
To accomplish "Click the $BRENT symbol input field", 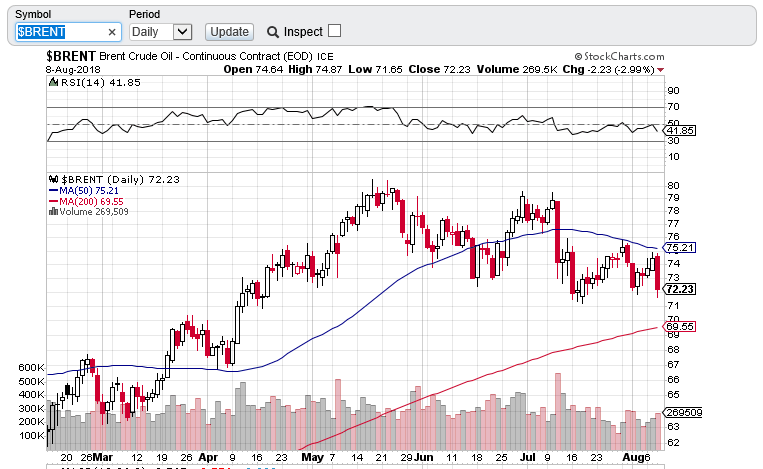I will tap(68, 32).
